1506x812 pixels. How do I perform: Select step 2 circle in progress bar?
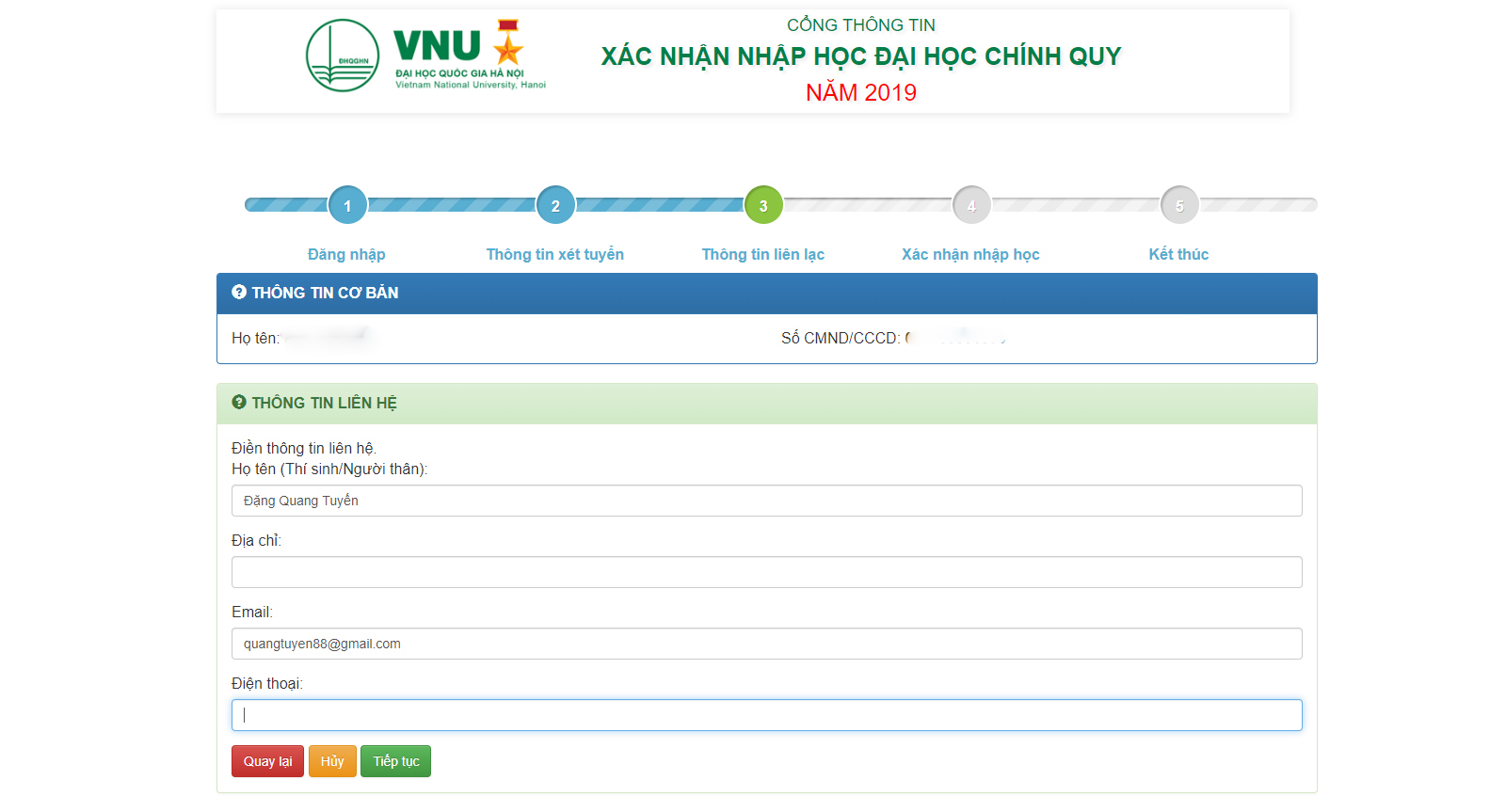pyautogui.click(x=555, y=205)
